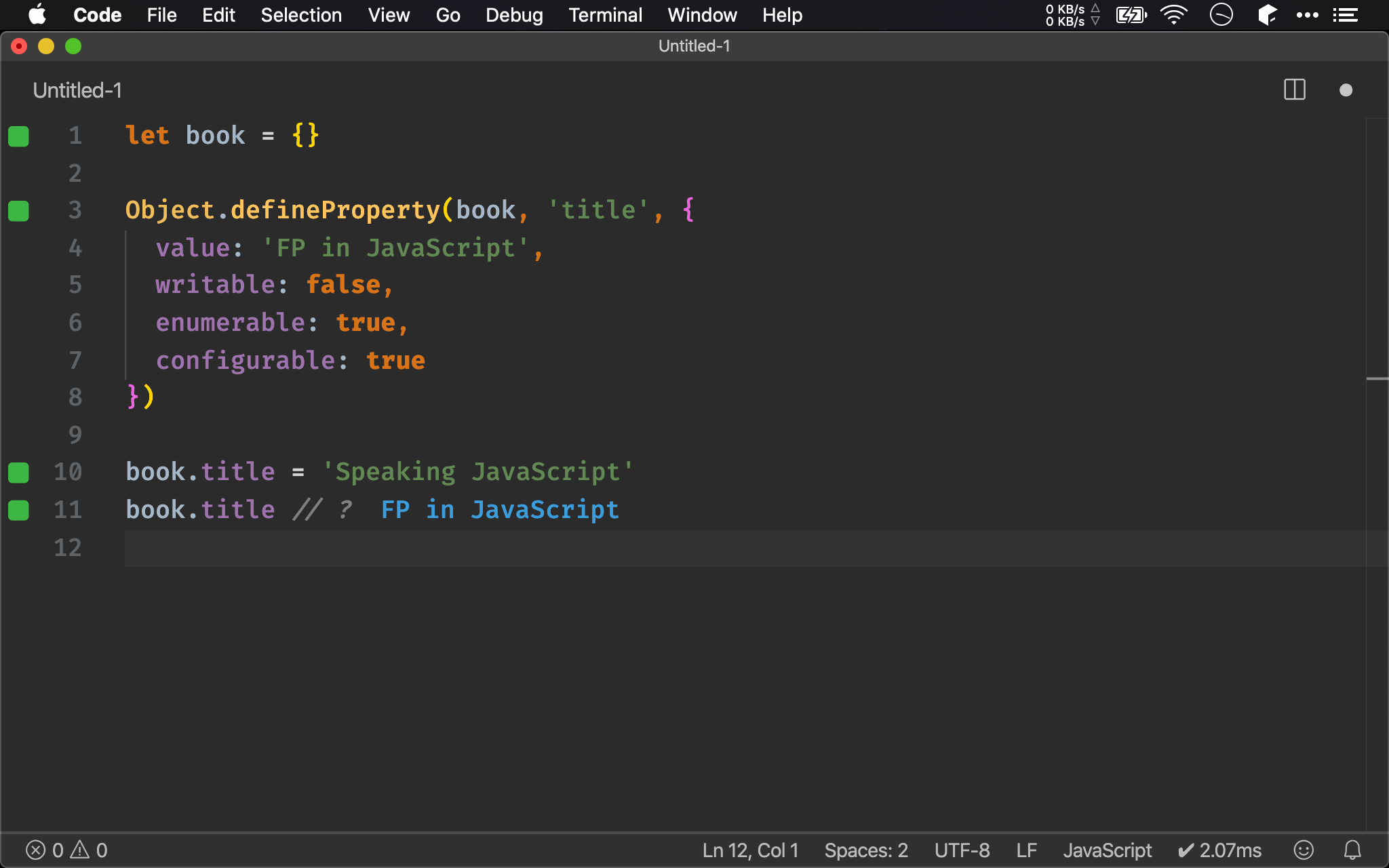The height and width of the screenshot is (868, 1389).
Task: Open the macOS Notification Center list icon
Action: (1346, 15)
